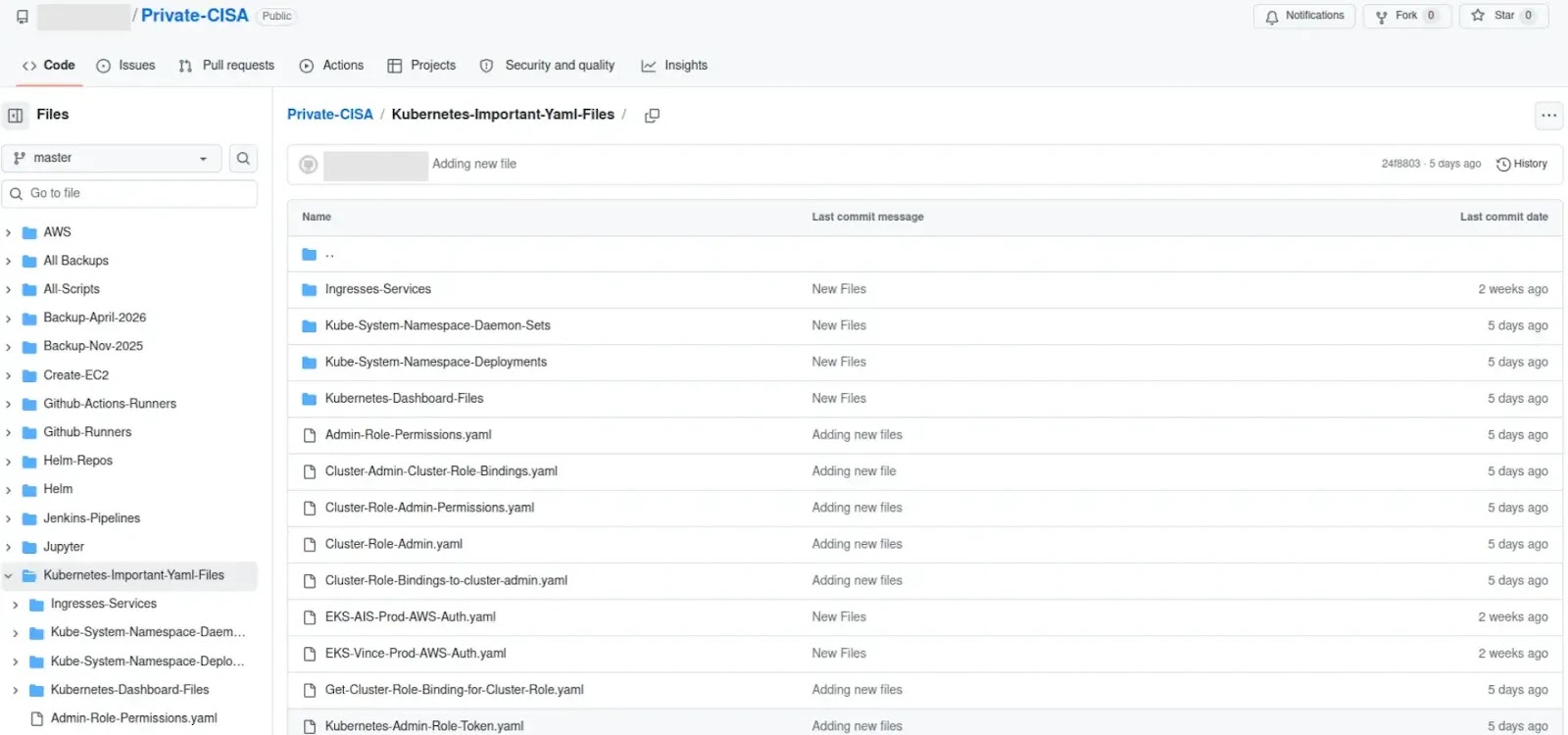This screenshot has height=735, width=1568.
Task: Select Github-Actions-Runners folder in sidebar tree
Action: tap(110, 404)
